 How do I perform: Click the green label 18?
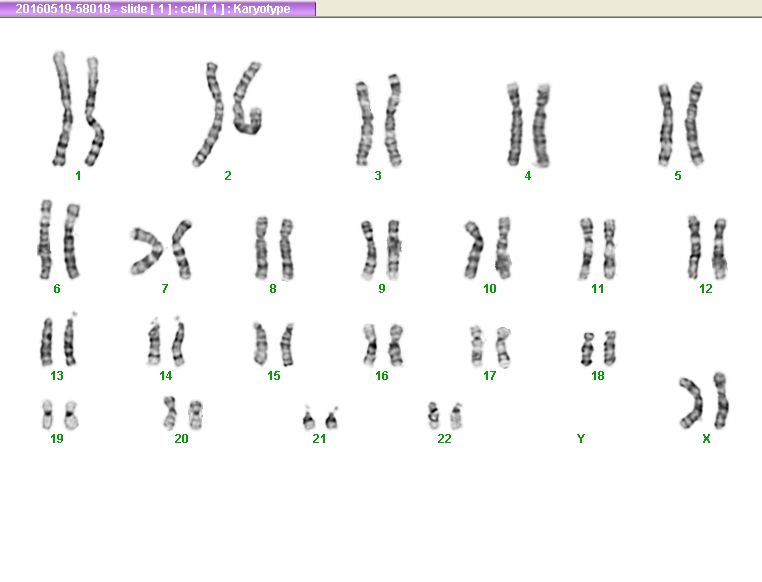click(598, 376)
